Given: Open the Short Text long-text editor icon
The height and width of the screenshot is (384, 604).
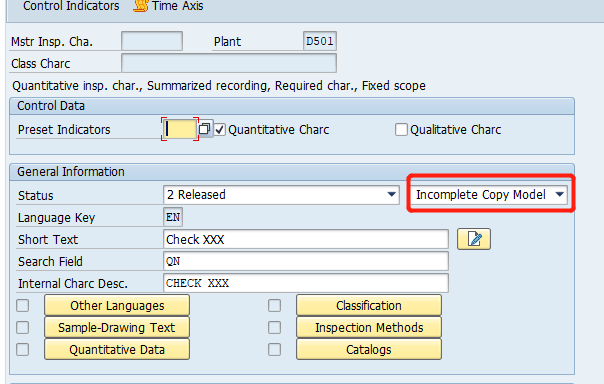Looking at the screenshot, I should [x=474, y=239].
